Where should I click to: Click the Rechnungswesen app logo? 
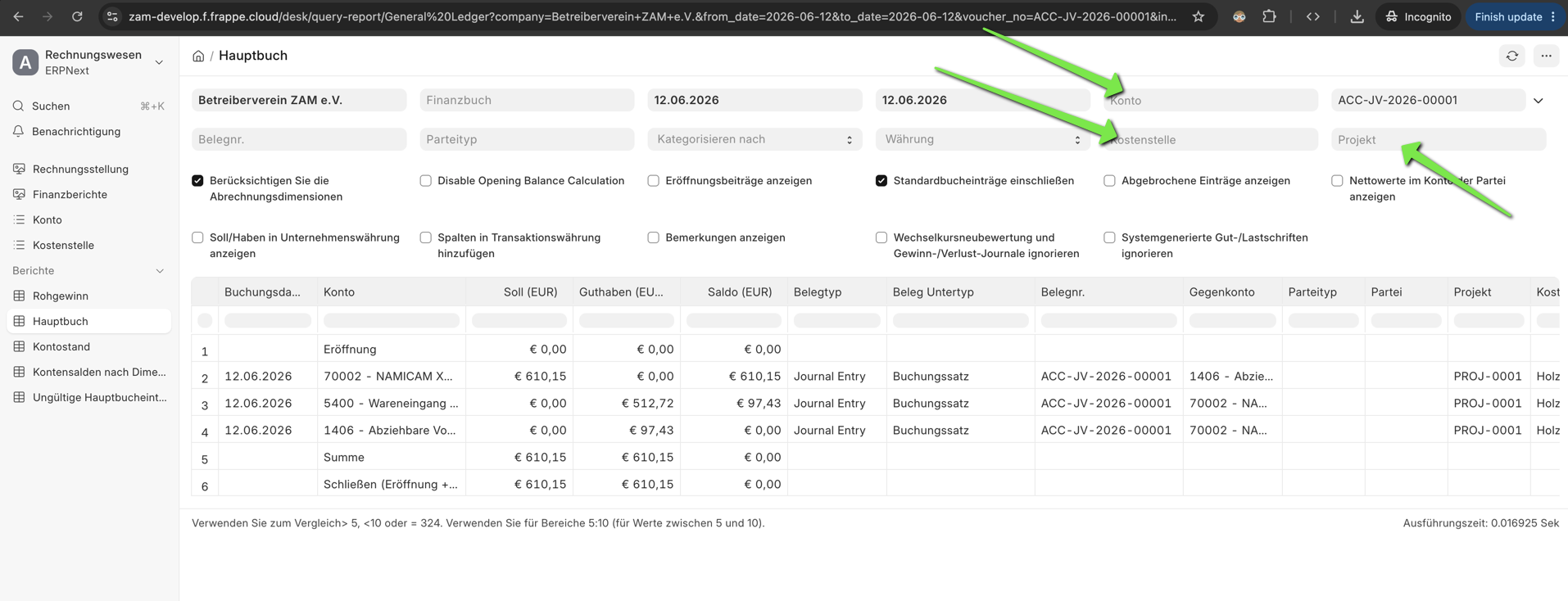coord(25,62)
